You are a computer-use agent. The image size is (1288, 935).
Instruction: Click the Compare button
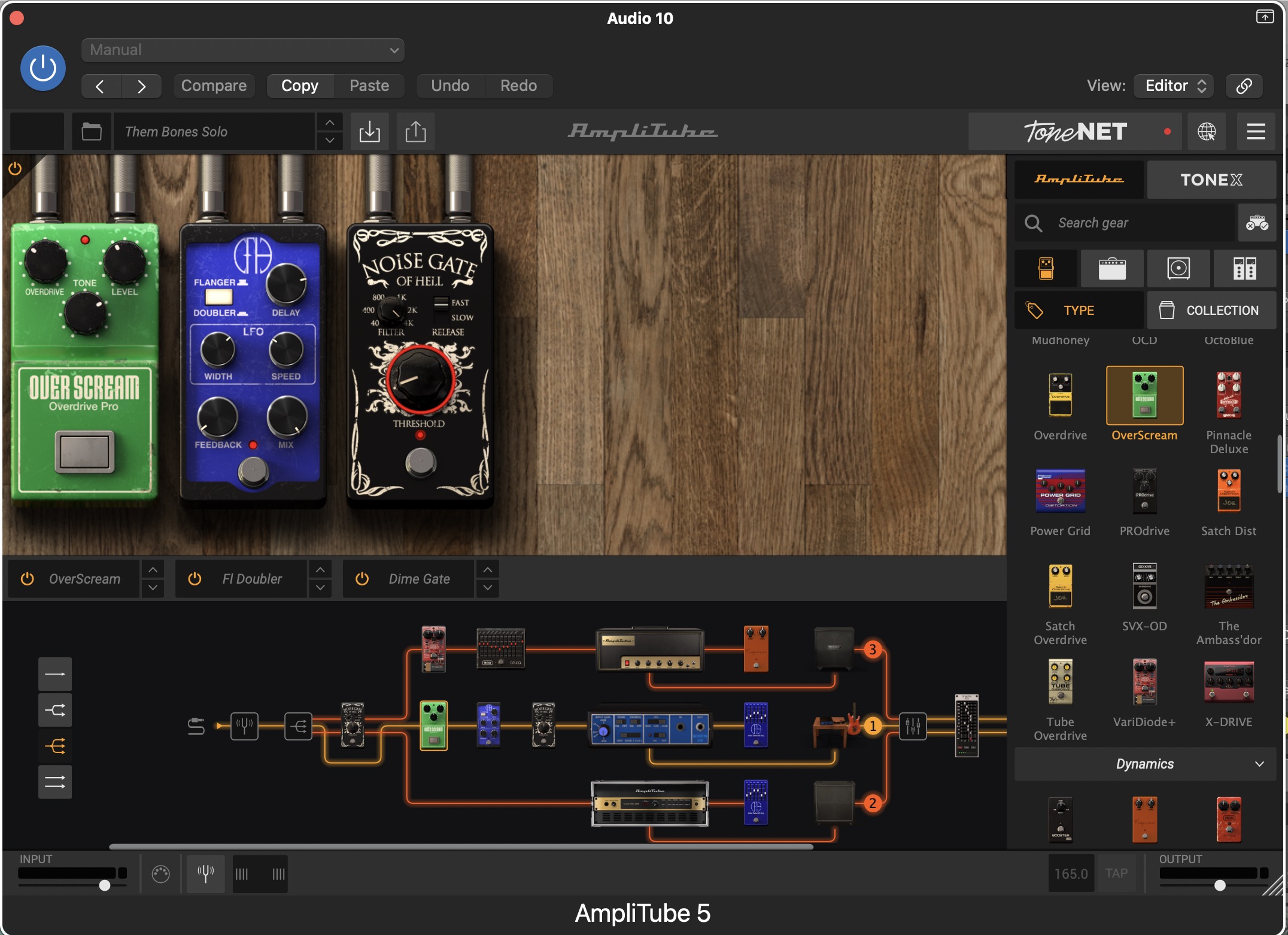(x=214, y=86)
